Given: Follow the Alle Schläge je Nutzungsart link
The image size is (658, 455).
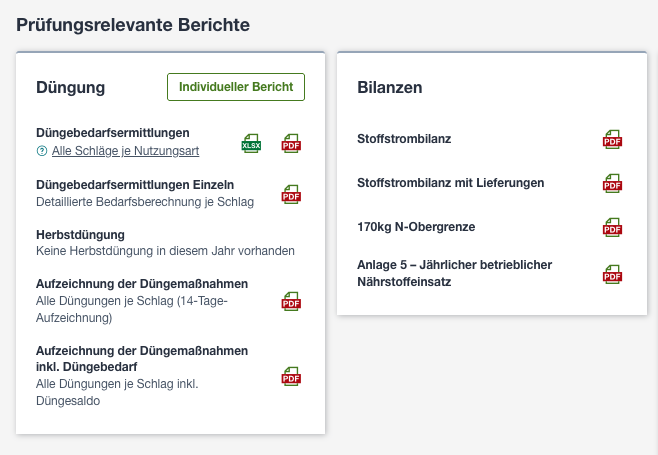Looking at the screenshot, I should pyautogui.click(x=125, y=151).
